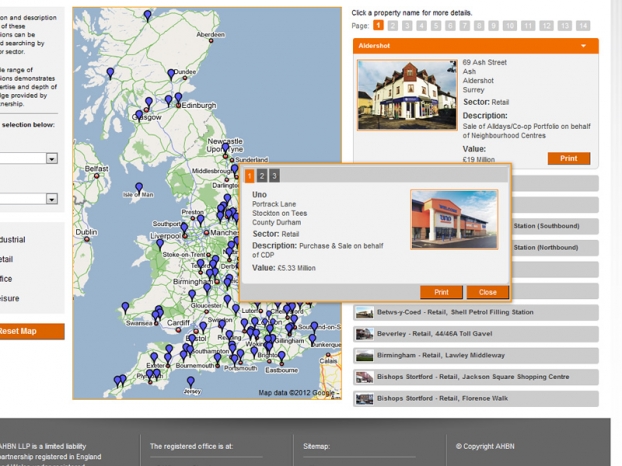This screenshot has width=622, height=466.
Task: Collapse the Aldershot property panel arrow
Action: tap(584, 46)
